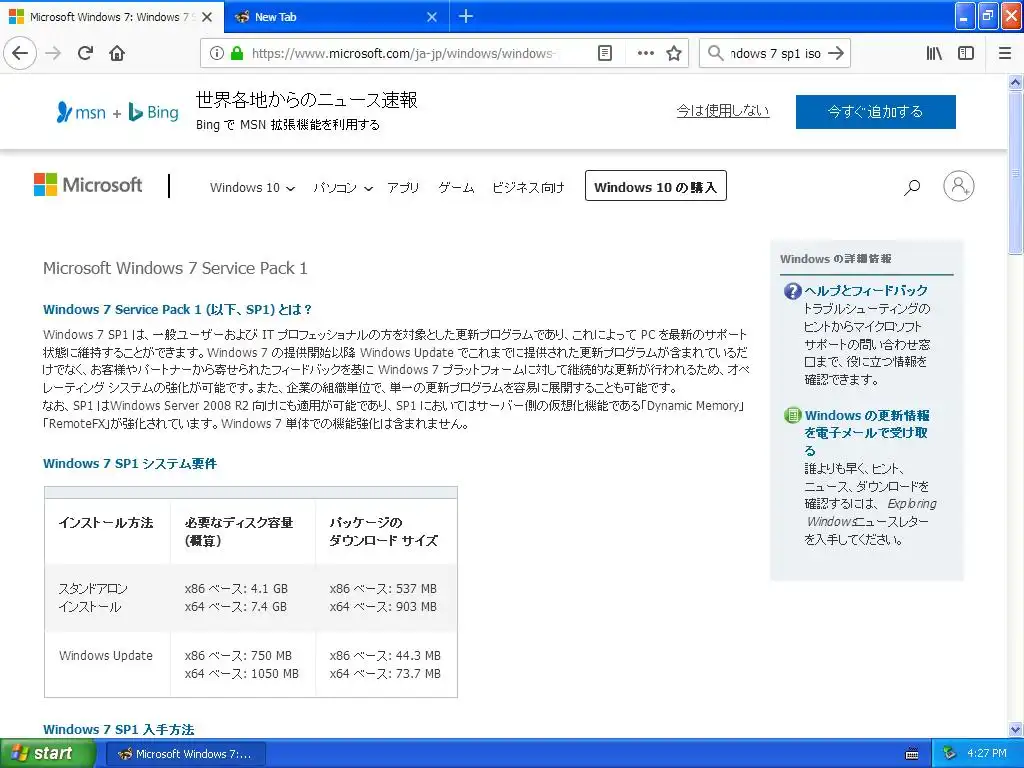This screenshot has height=768, width=1024.
Task: Click 'x64 ベース: 1050 MB' table text
Action: (242, 673)
